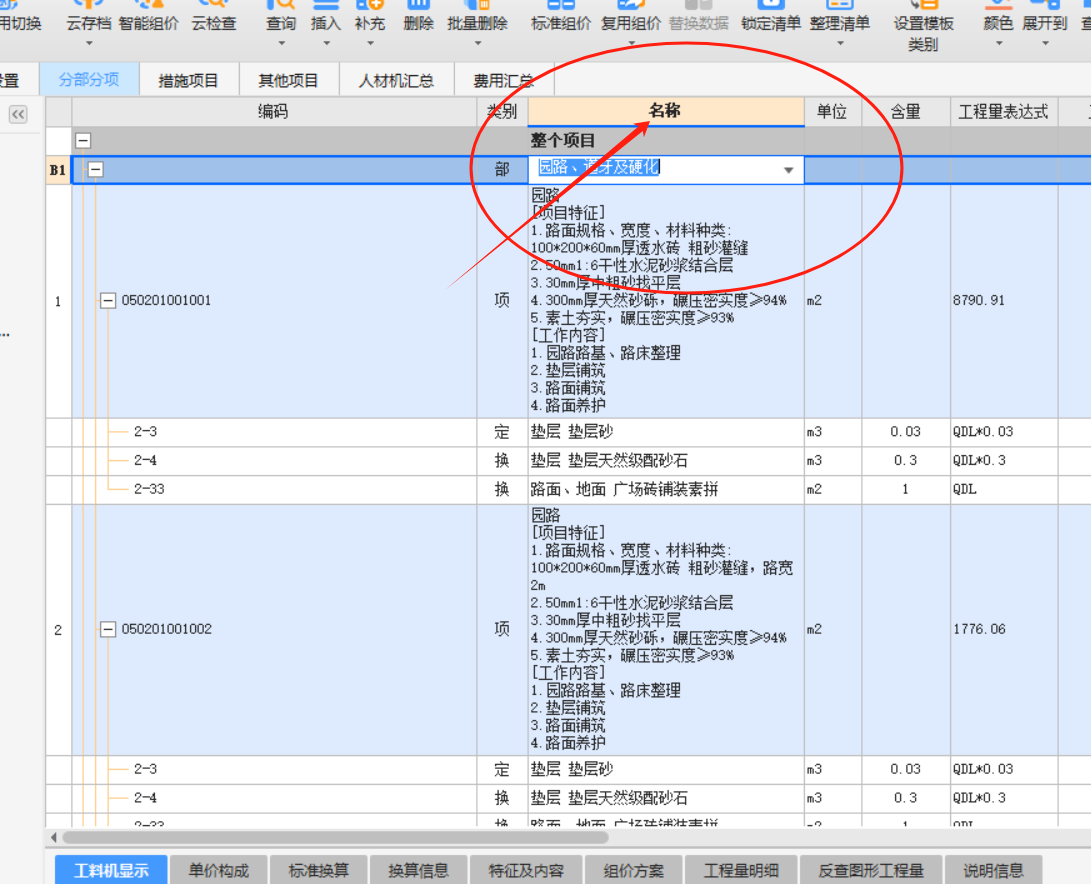This screenshot has width=1091, height=884.
Task: Open dropdown arrow under 批量删除
Action: click(478, 44)
